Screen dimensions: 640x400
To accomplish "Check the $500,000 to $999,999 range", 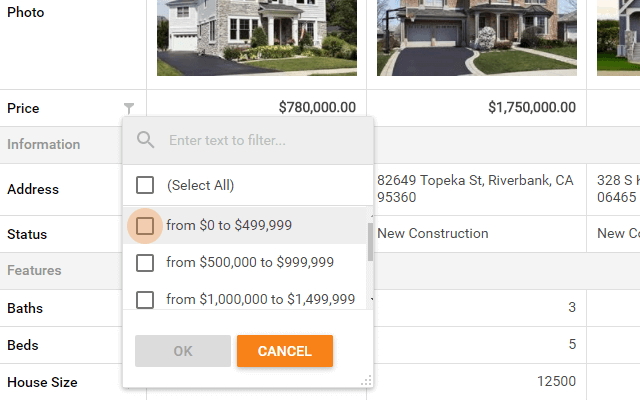I will coord(145,263).
